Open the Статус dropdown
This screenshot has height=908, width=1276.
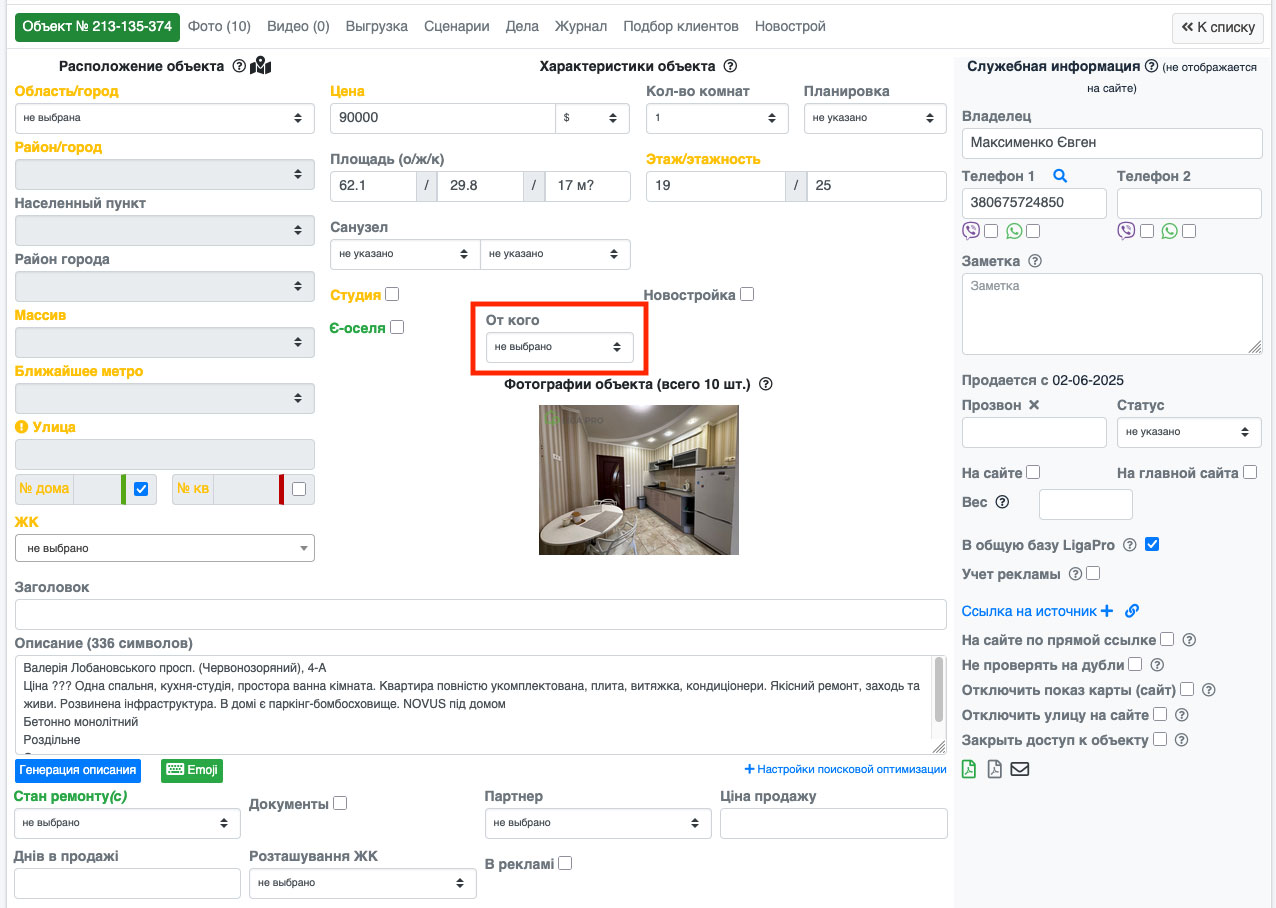1188,432
